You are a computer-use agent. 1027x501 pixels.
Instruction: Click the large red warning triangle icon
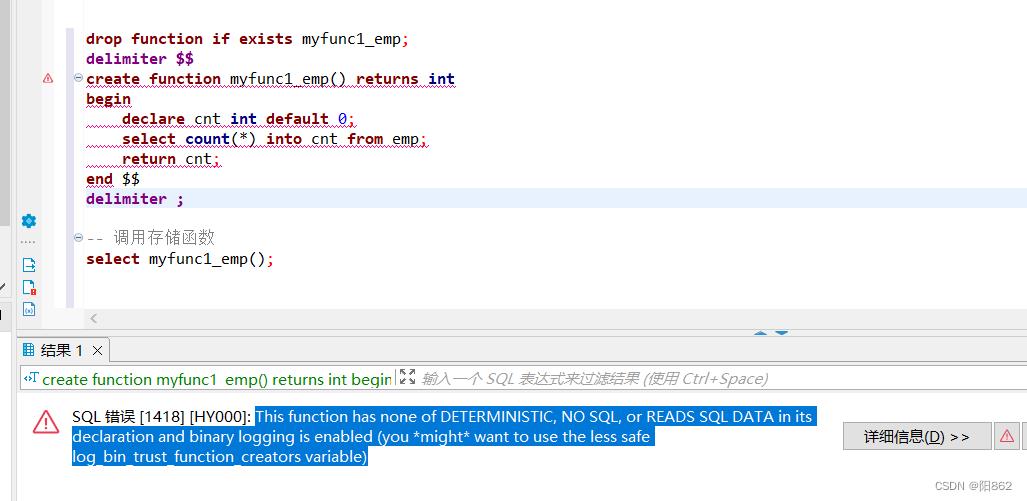point(46,422)
